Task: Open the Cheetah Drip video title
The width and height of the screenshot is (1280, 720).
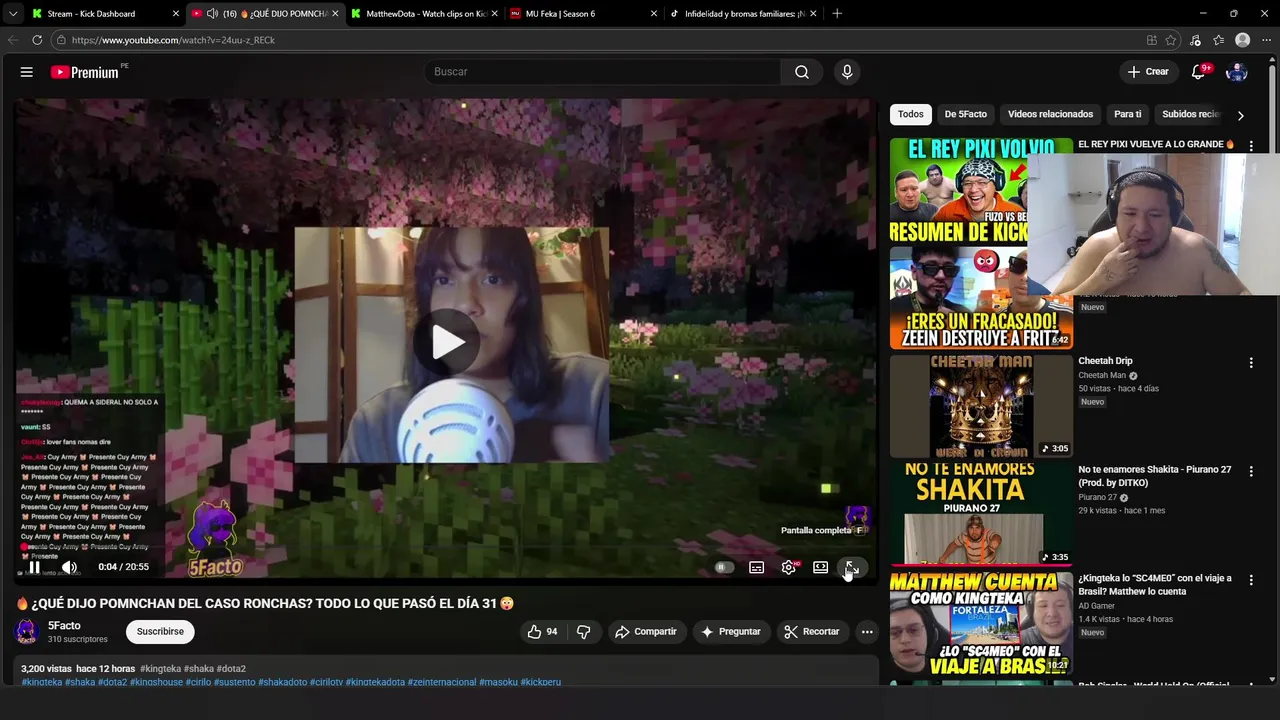Action: pos(1105,361)
